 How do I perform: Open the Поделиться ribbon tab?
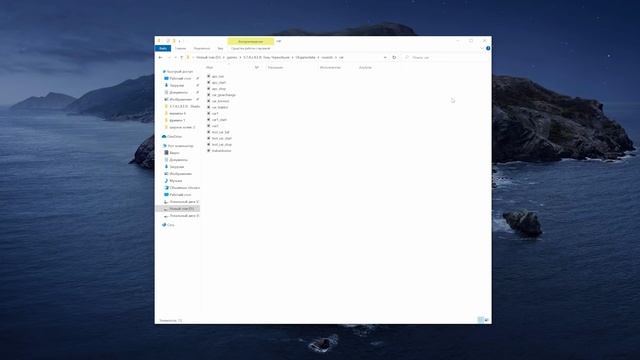coord(202,48)
